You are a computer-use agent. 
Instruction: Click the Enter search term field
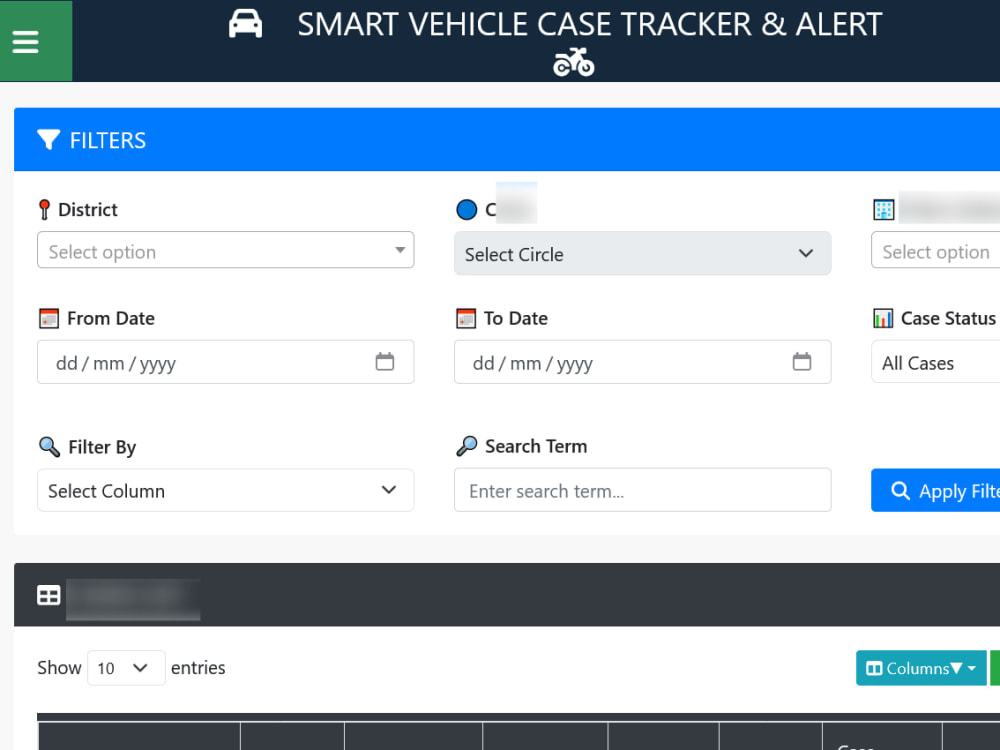pos(642,490)
